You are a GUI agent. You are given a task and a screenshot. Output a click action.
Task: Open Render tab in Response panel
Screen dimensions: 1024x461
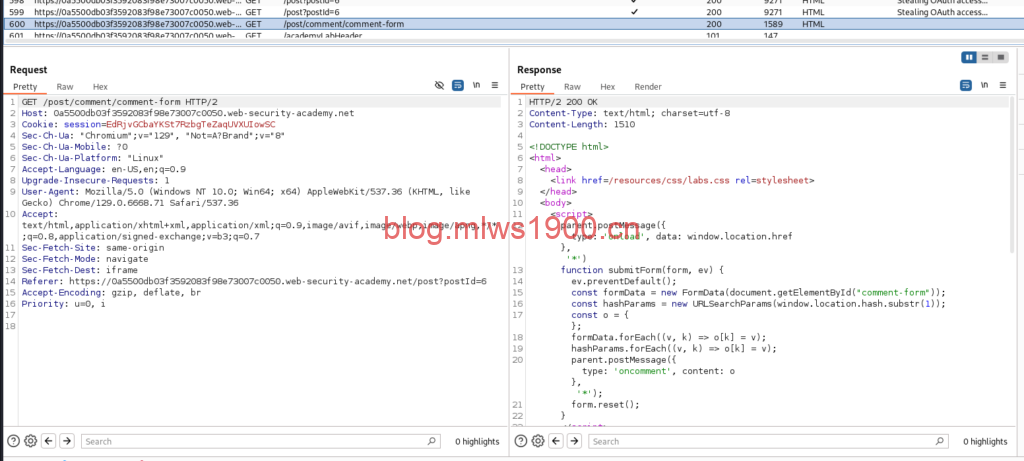(x=648, y=86)
